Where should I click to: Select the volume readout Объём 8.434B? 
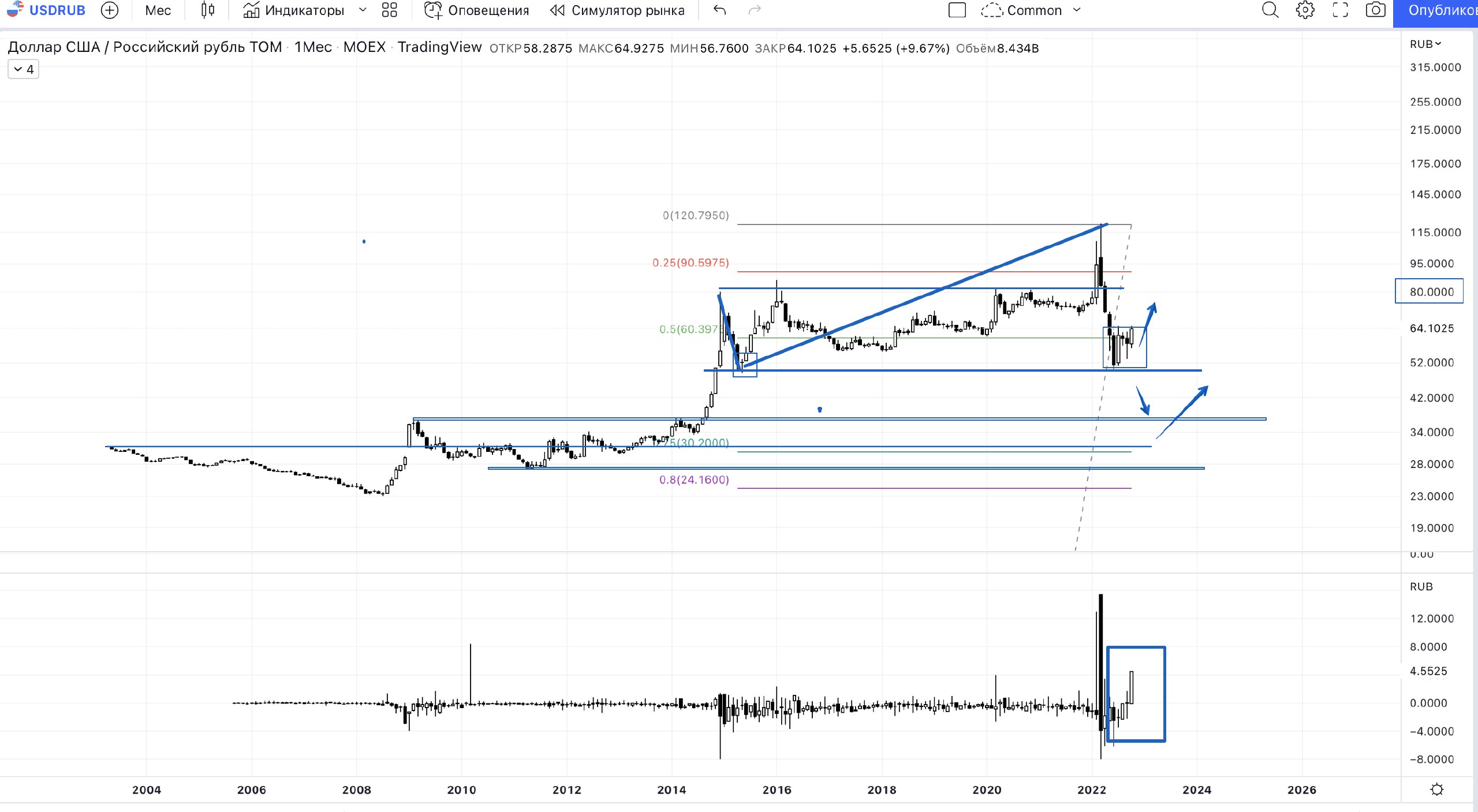point(997,48)
